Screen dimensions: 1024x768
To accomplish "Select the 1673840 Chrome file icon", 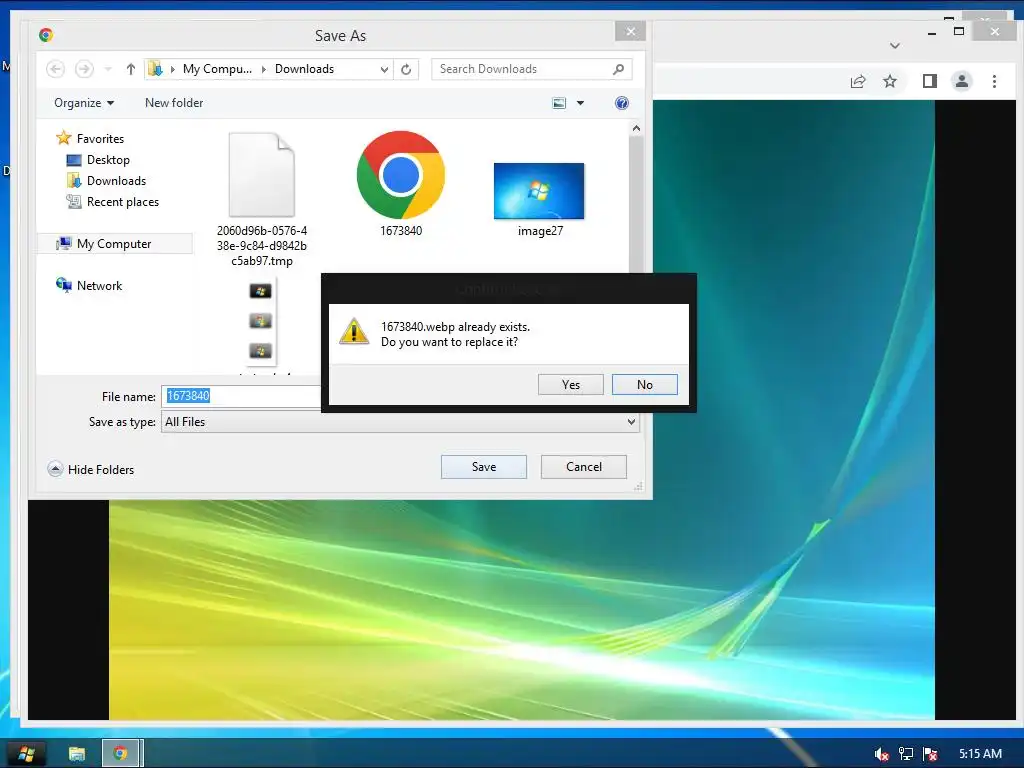I will (401, 175).
